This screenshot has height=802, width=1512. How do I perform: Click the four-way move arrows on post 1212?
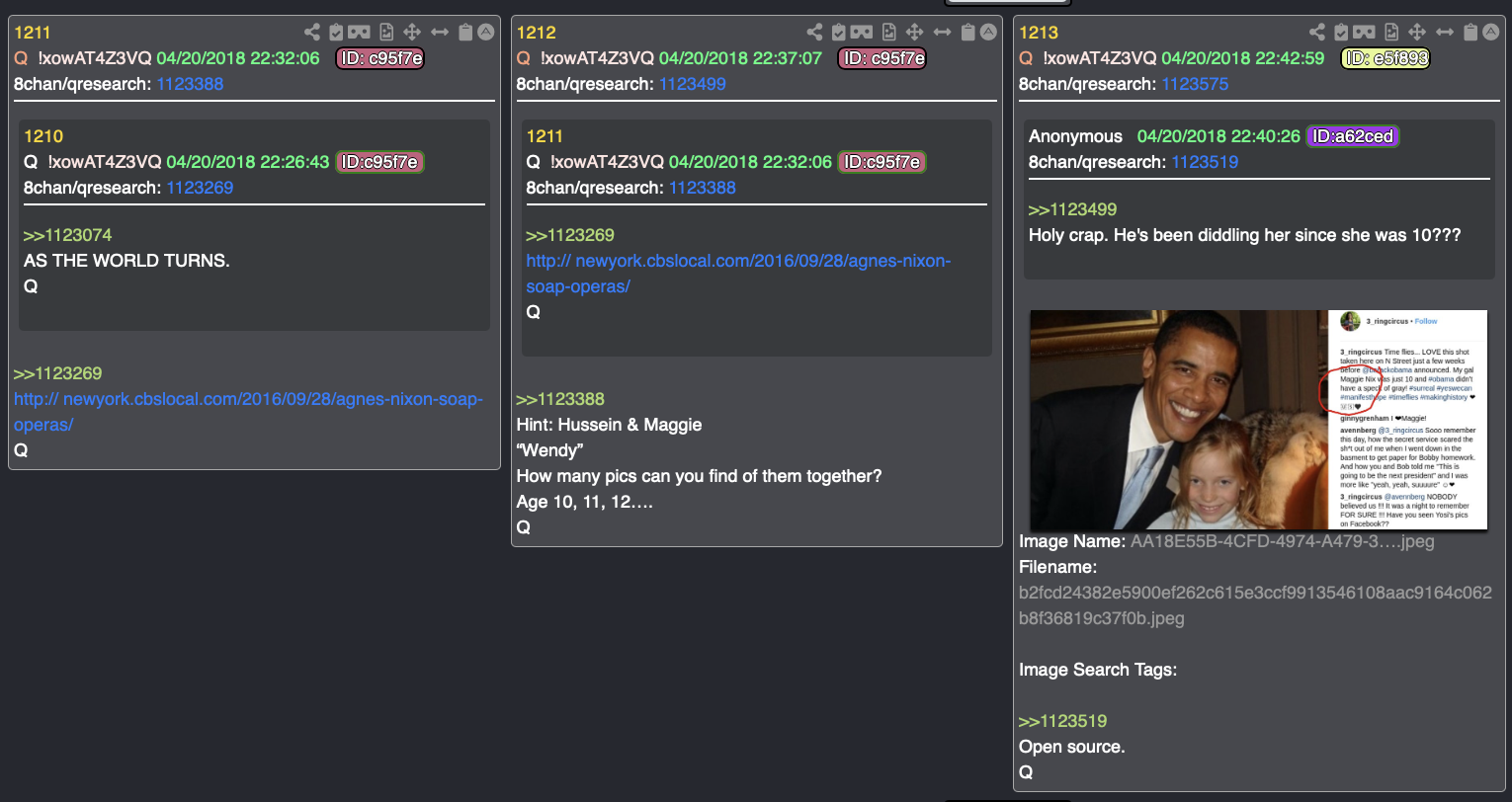tap(915, 32)
